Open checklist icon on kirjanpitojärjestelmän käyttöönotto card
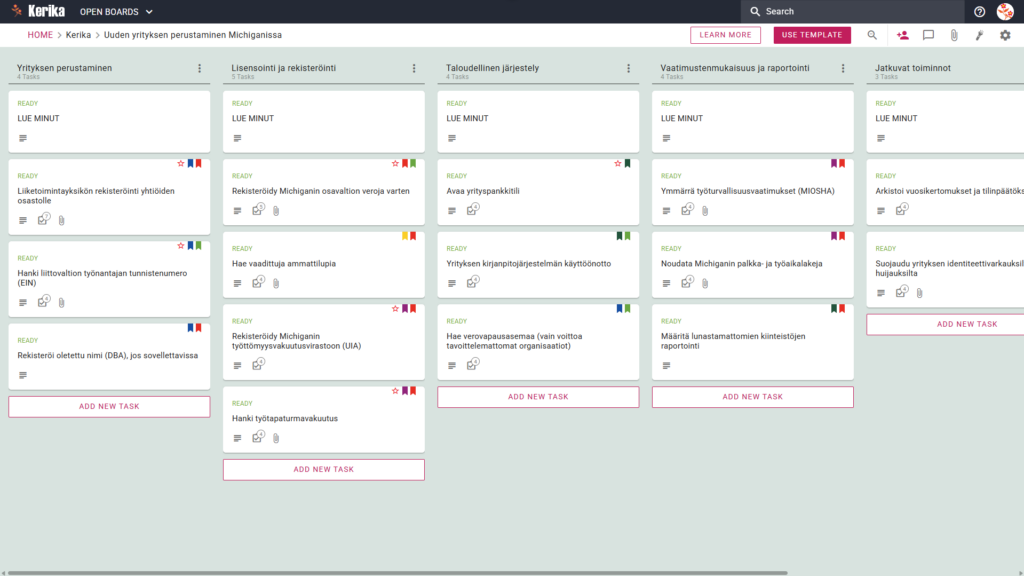 [472, 282]
